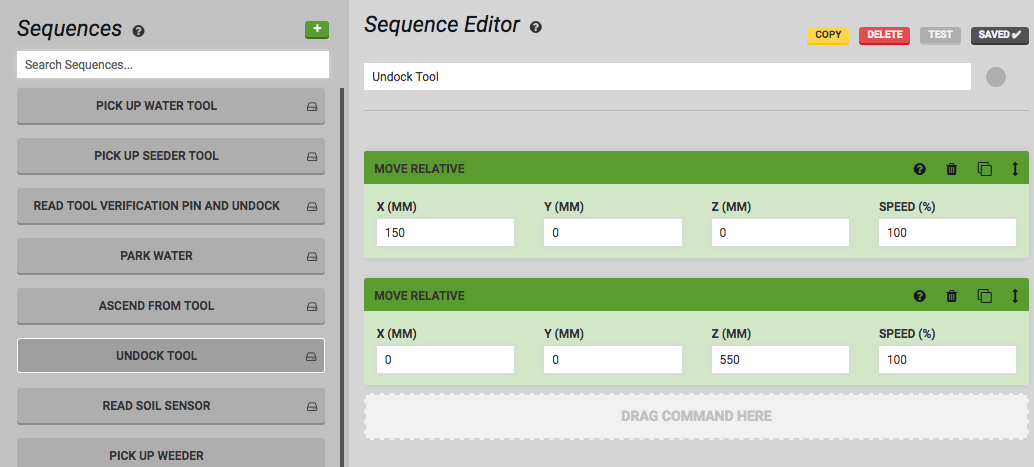The image size is (1034, 467).
Task: Delete the Undock Tool sequence
Action: click(x=884, y=35)
